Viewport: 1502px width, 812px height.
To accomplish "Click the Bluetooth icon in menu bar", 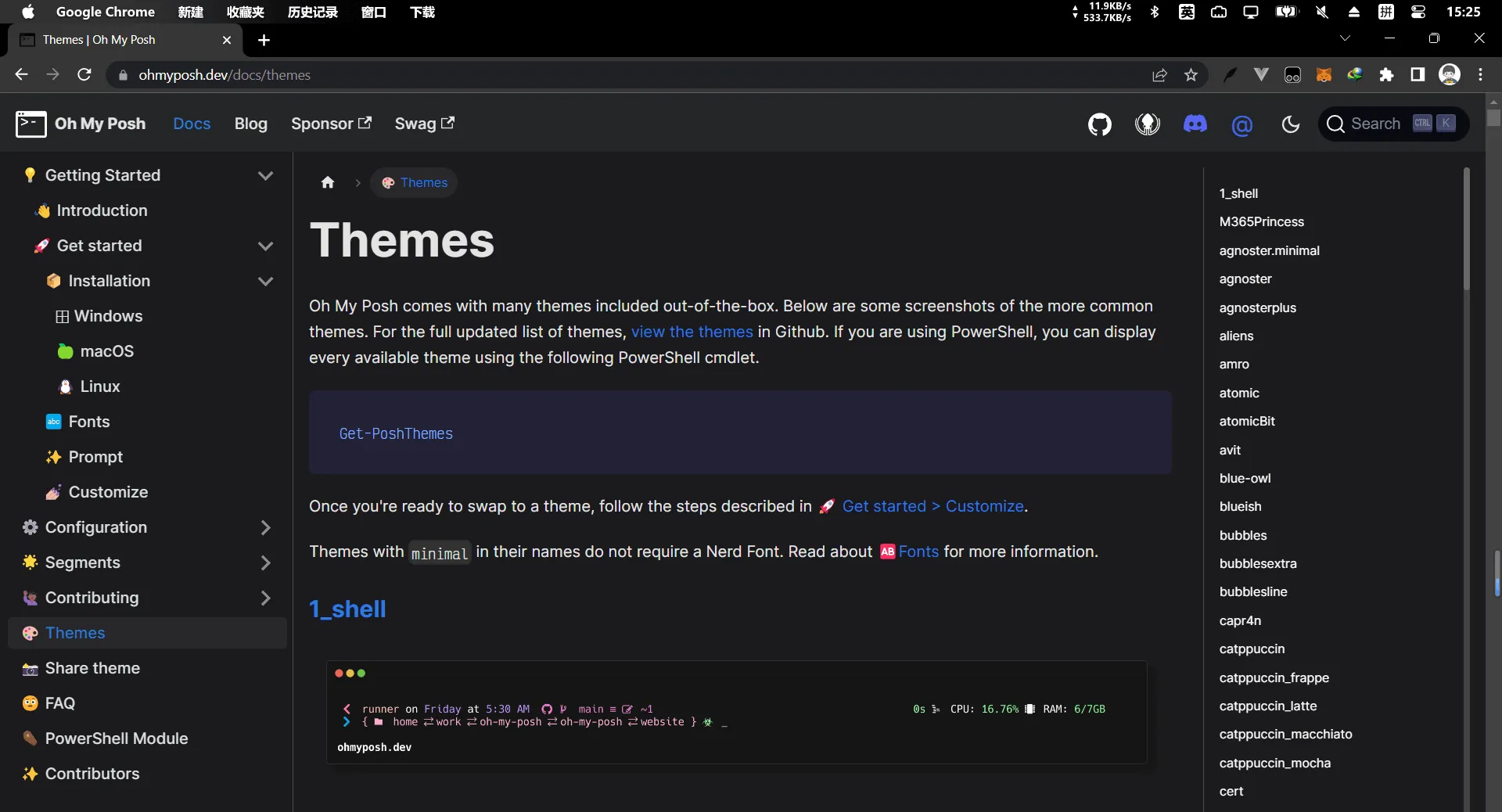I will pyautogui.click(x=1155, y=12).
